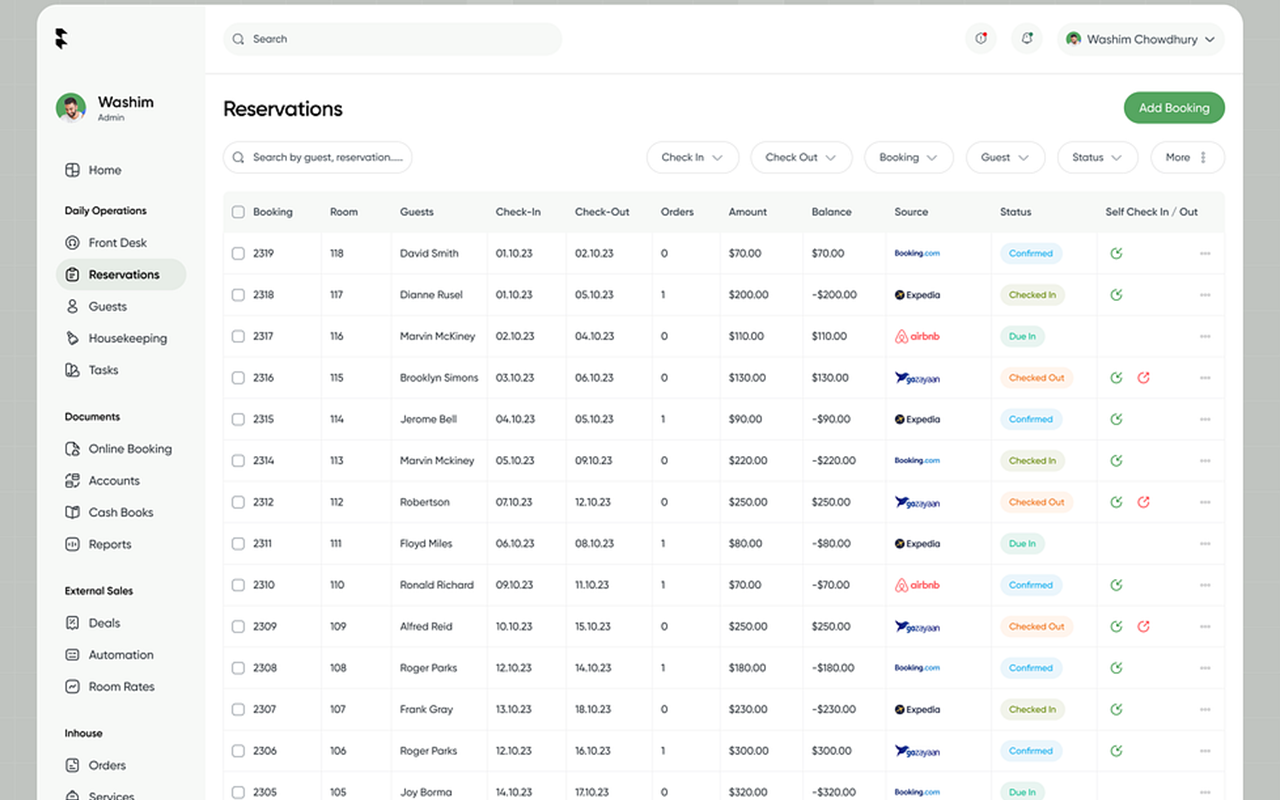The image size is (1280, 800).
Task: Click the Cash Books sidebar icon
Action: 72,512
